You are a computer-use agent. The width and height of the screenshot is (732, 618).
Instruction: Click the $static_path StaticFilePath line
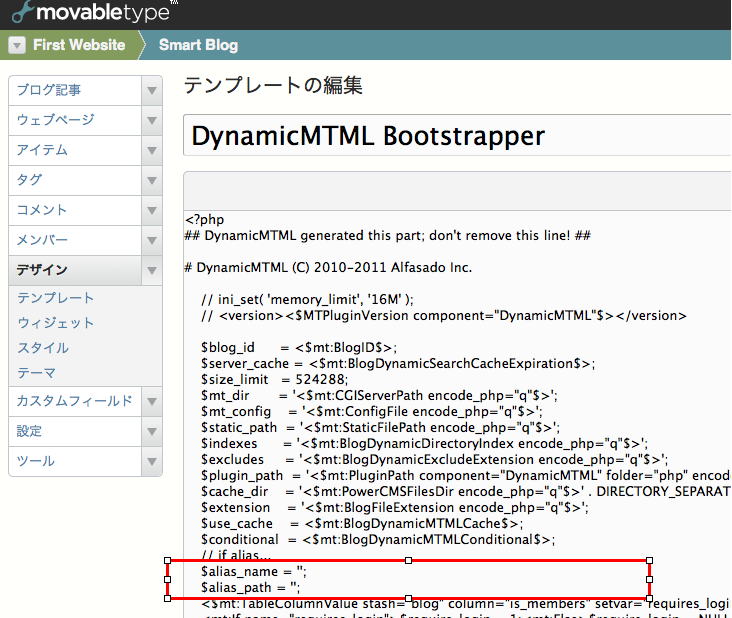[x=380, y=428]
